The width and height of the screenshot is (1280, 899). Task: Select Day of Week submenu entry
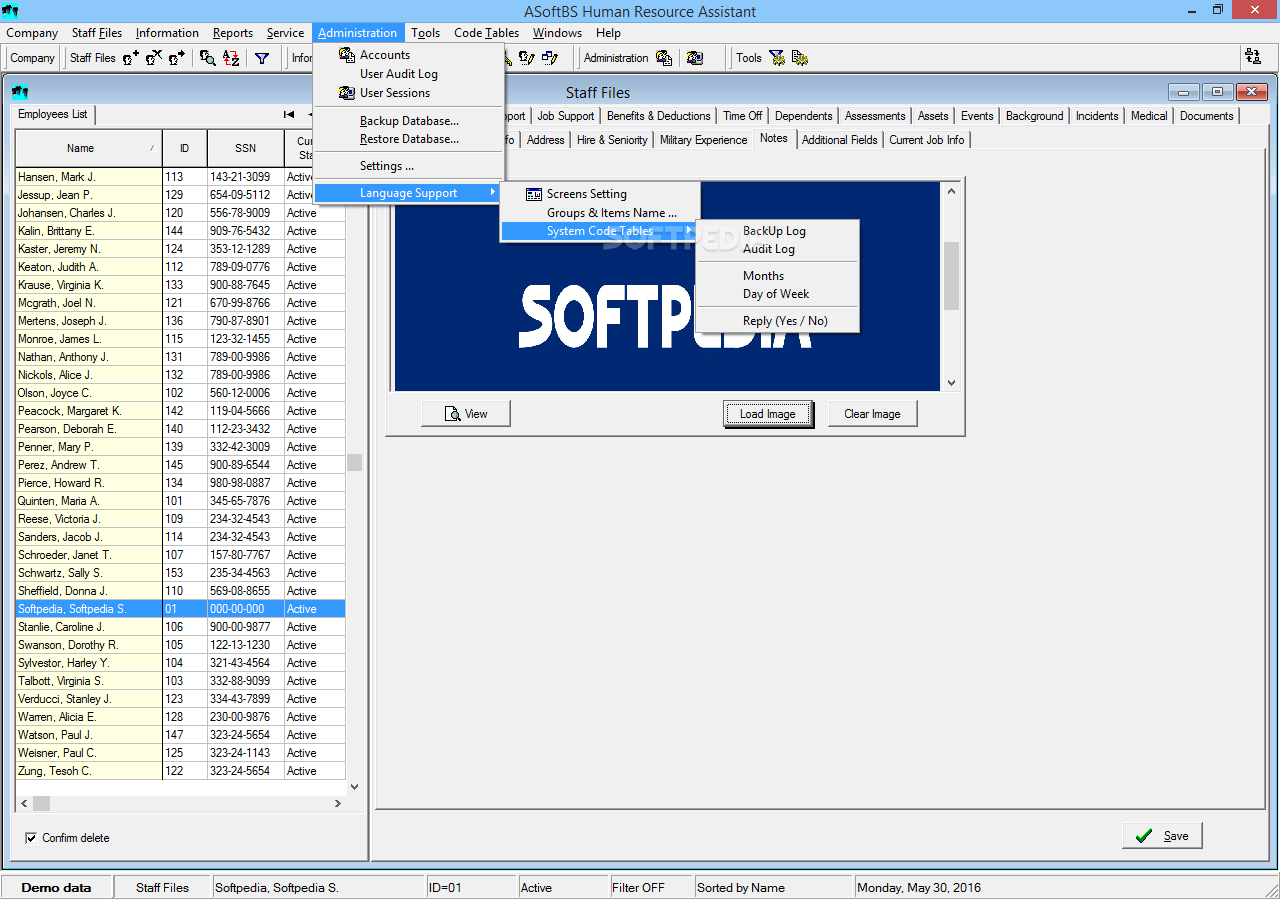(777, 294)
